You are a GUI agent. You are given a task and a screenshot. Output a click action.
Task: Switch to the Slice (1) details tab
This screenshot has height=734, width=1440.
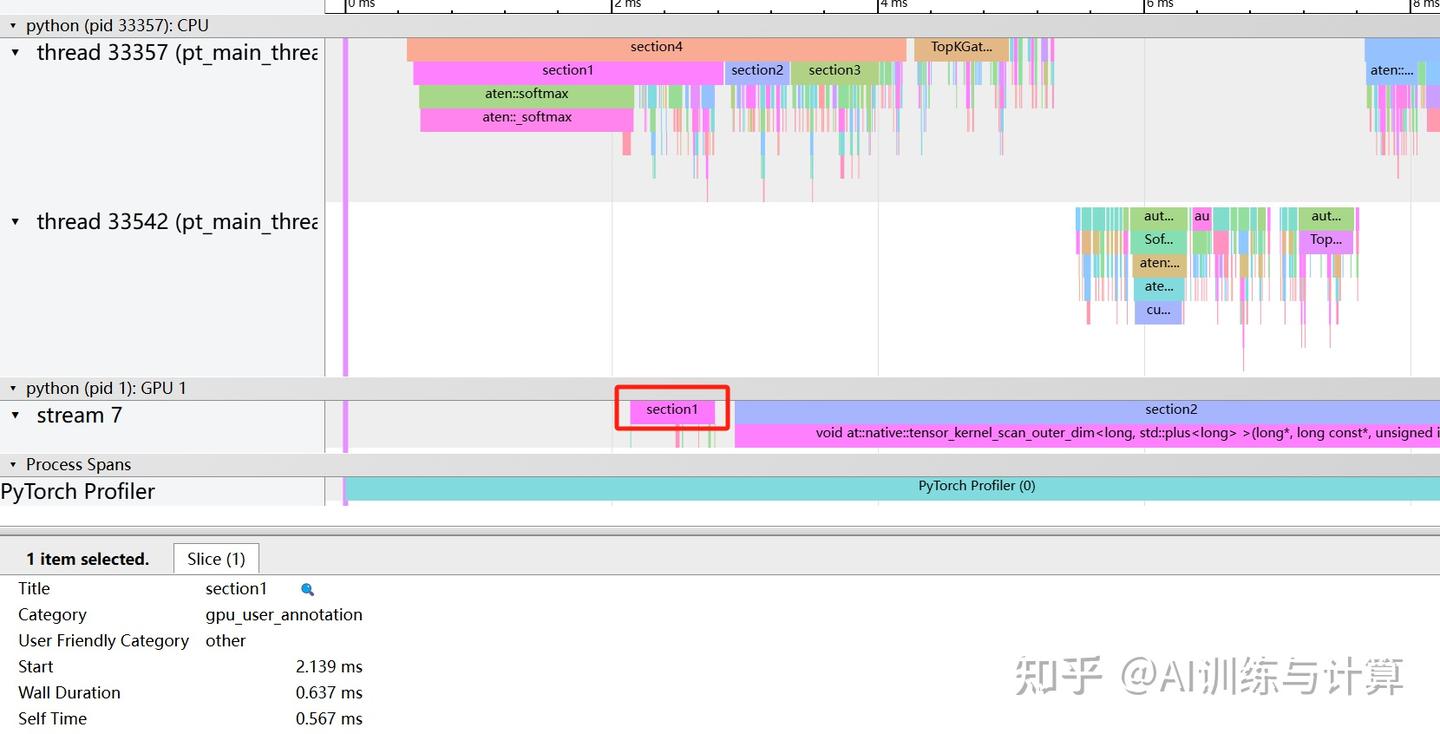(216, 558)
